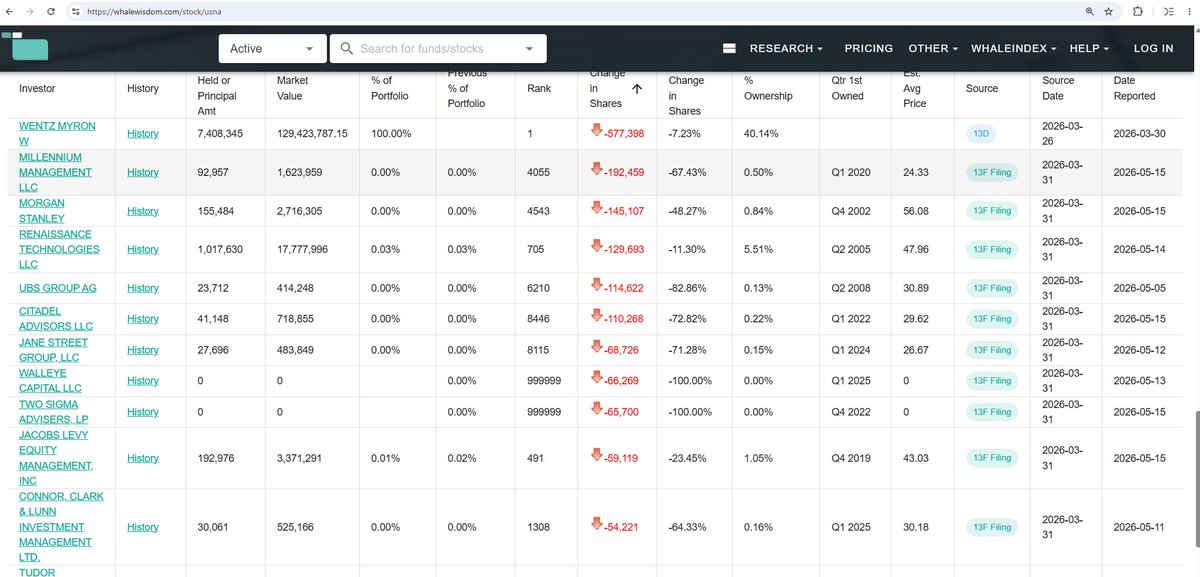Open History link for UBS Group row
Viewport: 1200px width, 577px height.
point(143,288)
